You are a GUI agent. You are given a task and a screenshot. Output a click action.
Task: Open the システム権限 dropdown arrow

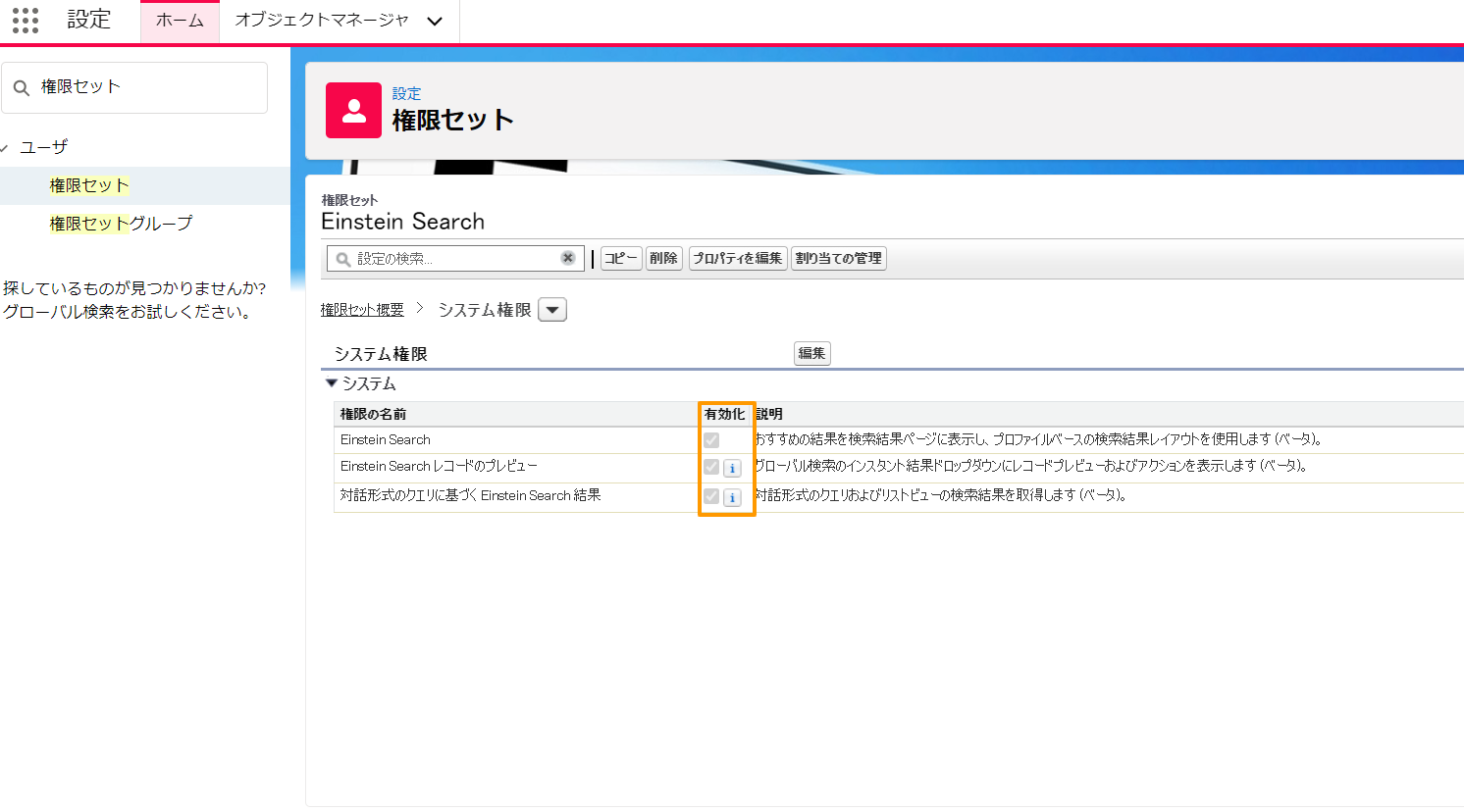552,311
